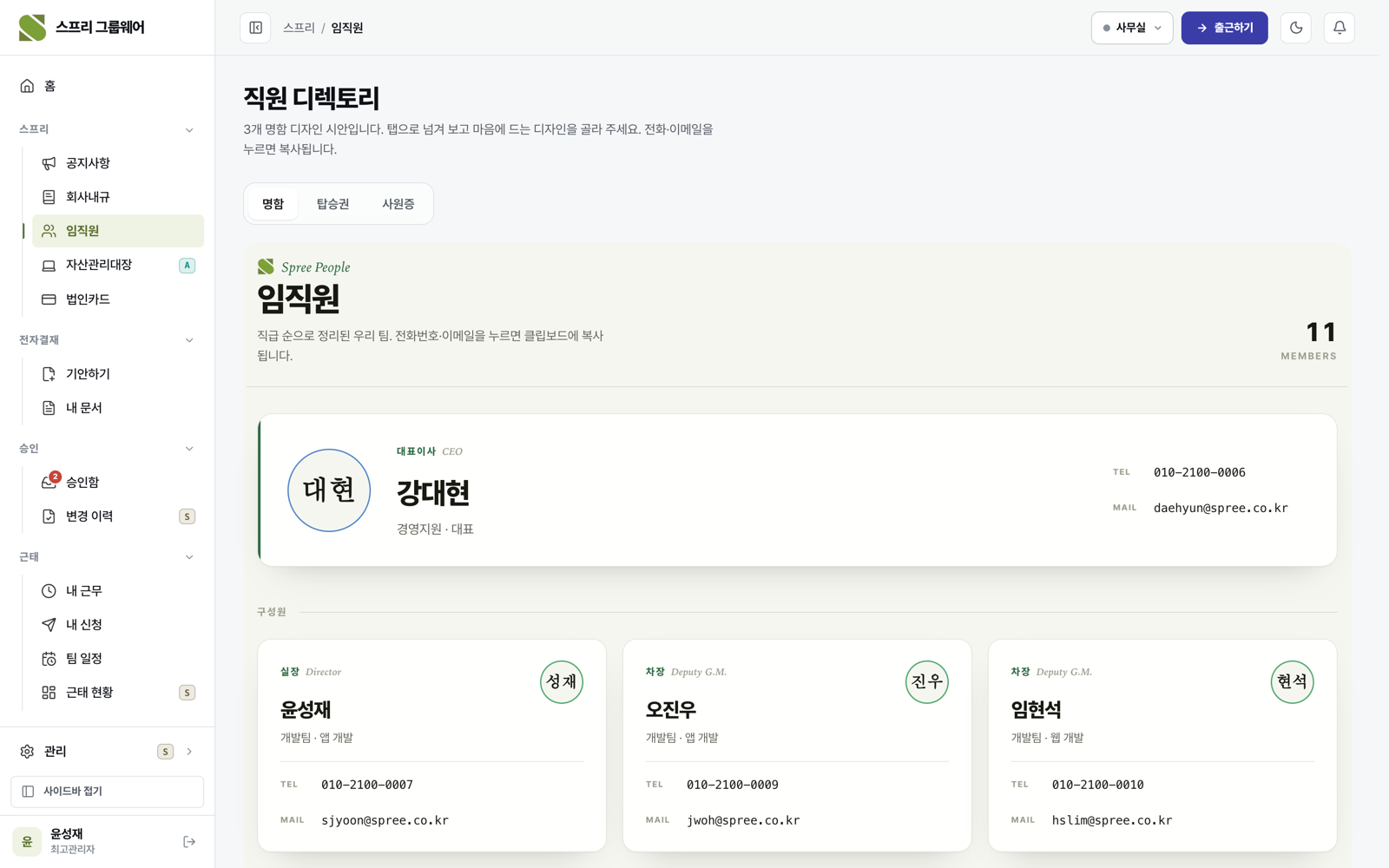Open 공지사항 megaphone icon
Image resolution: width=1389 pixels, height=868 pixels.
(49, 163)
